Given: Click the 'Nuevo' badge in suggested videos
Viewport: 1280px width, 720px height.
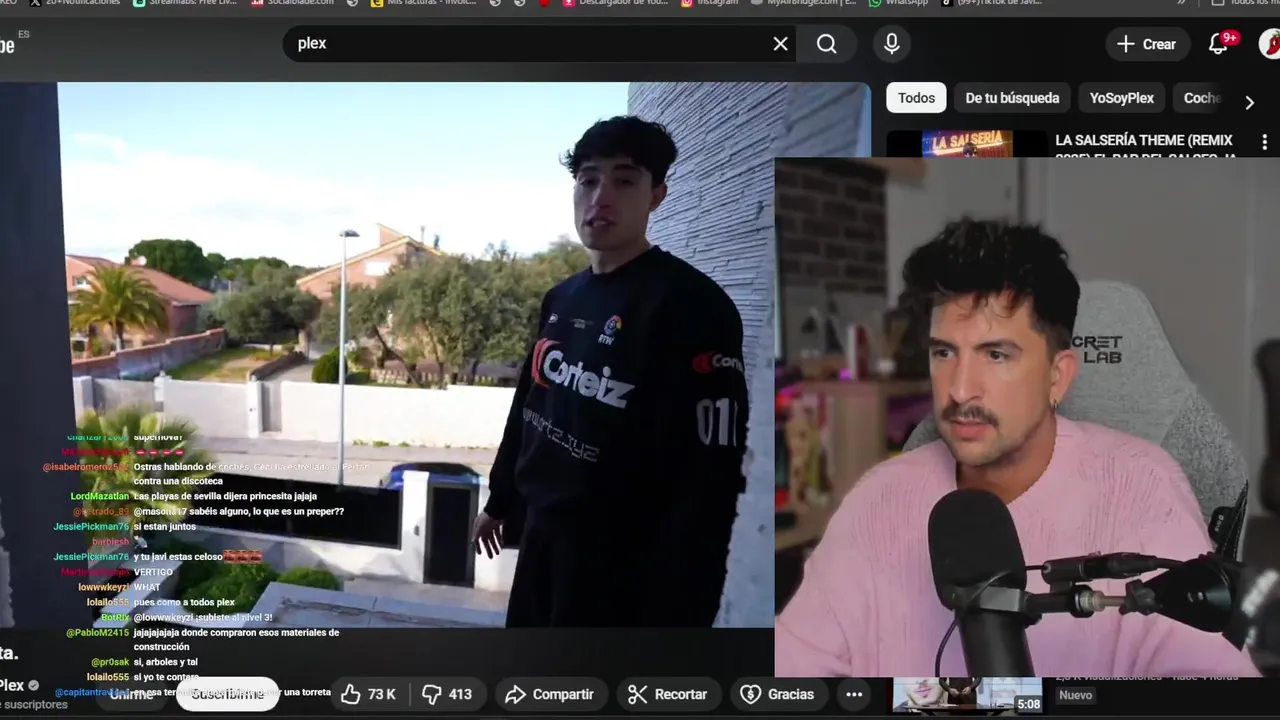Looking at the screenshot, I should tap(1075, 695).
